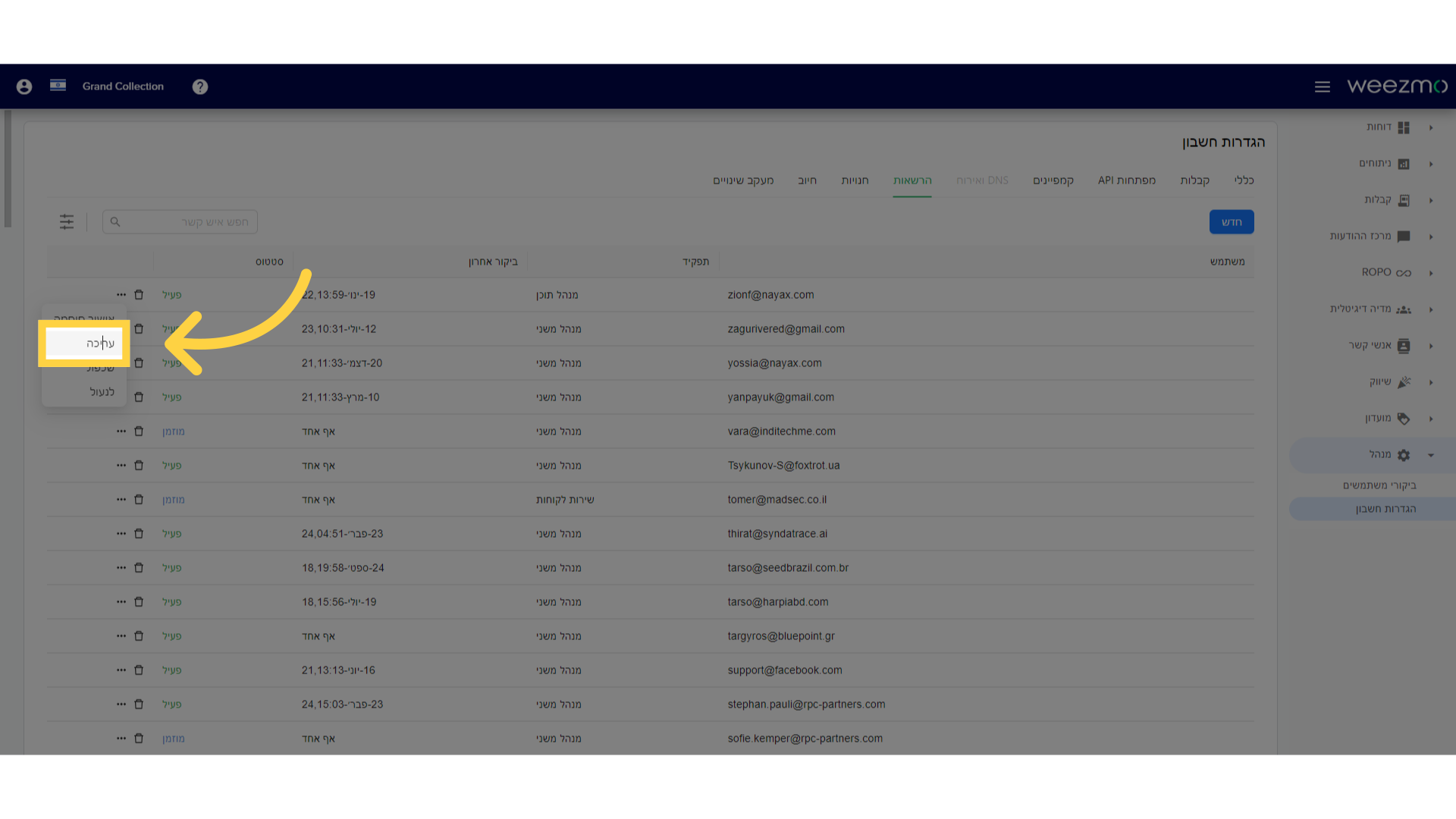Viewport: 1456px width, 819px height.
Task: Switch to the חיוב (Billing) tab
Action: [807, 180]
